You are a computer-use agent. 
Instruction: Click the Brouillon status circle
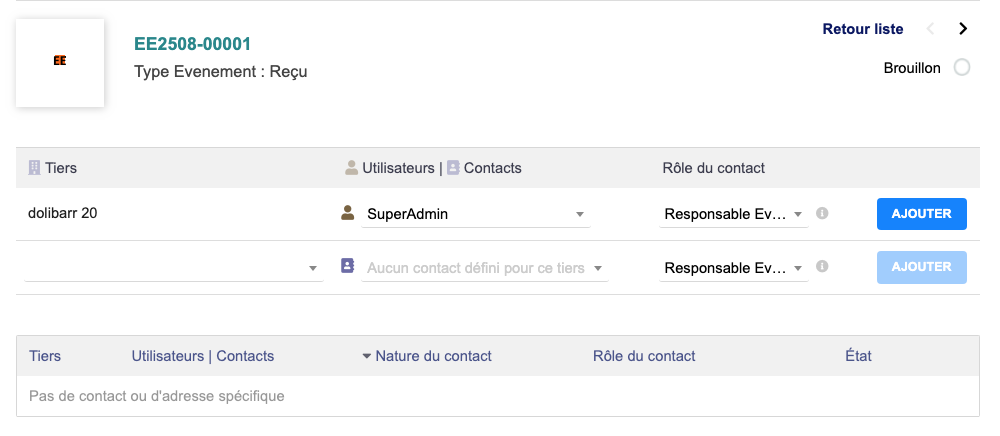(x=962, y=68)
